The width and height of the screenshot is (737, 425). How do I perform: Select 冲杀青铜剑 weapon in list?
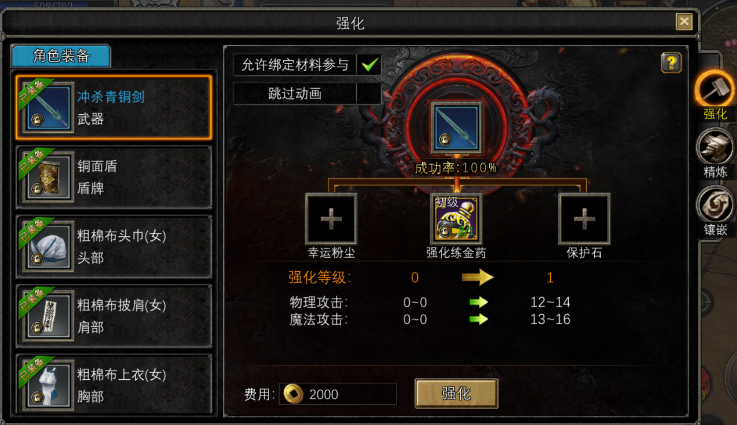[114, 108]
